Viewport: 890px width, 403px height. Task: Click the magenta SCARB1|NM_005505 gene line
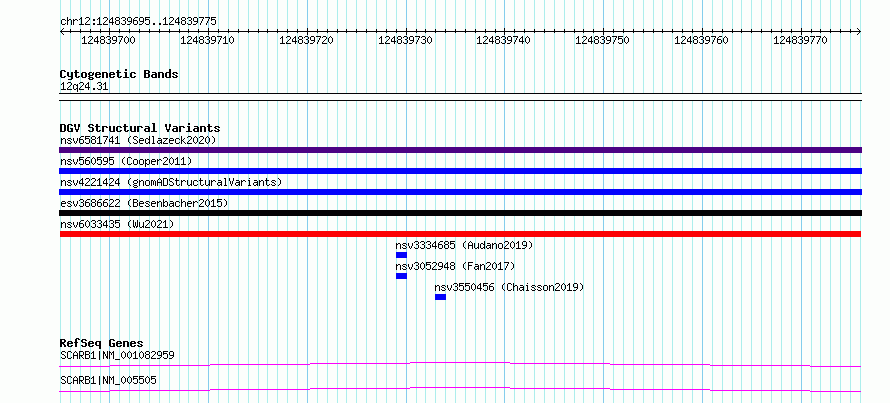(460, 389)
